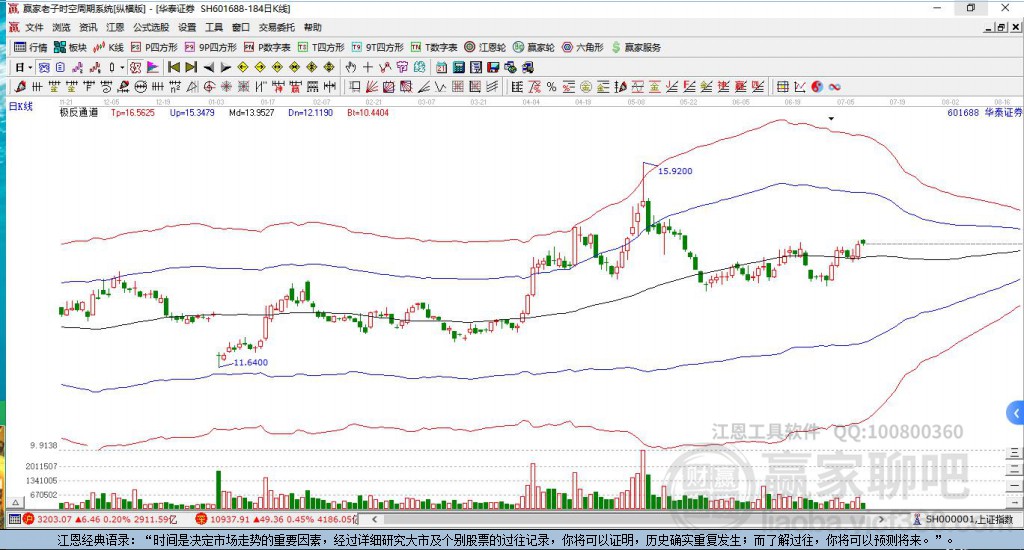The image size is (1024, 550).
Task: Select the crosshair cursor tool
Action: pyautogui.click(x=368, y=67)
